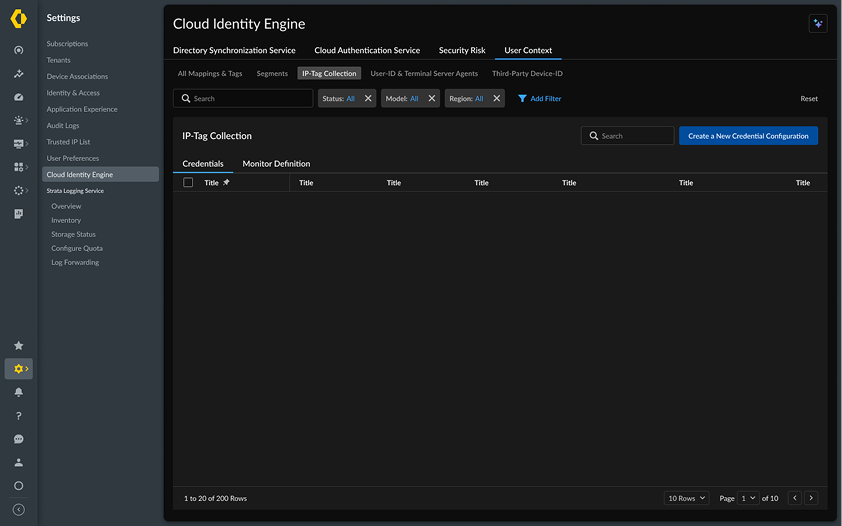Open Tenants in Settings menu
Viewport: 842px width, 526px height.
tap(59, 60)
